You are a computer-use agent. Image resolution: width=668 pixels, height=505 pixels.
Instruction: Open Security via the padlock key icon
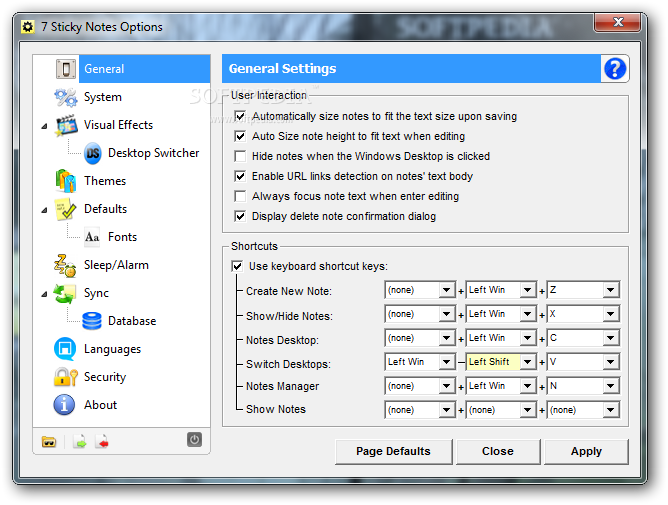[66, 377]
